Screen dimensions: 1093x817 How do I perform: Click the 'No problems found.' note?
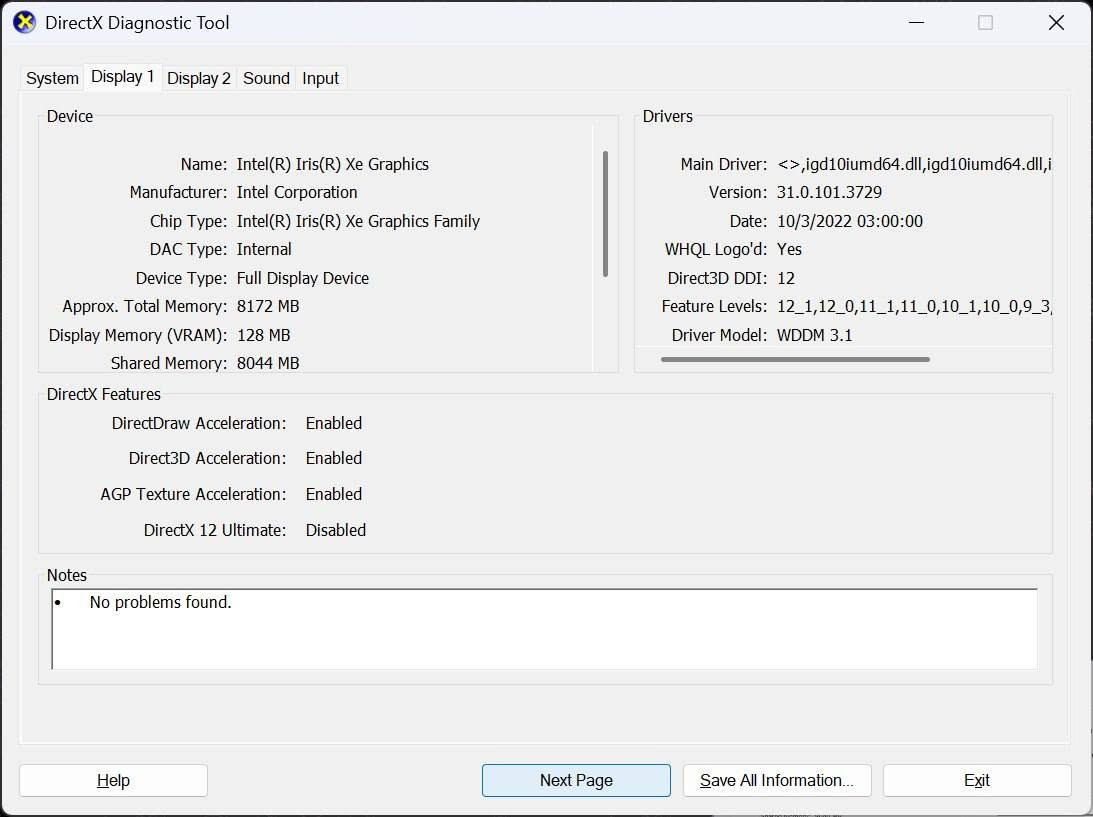pos(160,602)
